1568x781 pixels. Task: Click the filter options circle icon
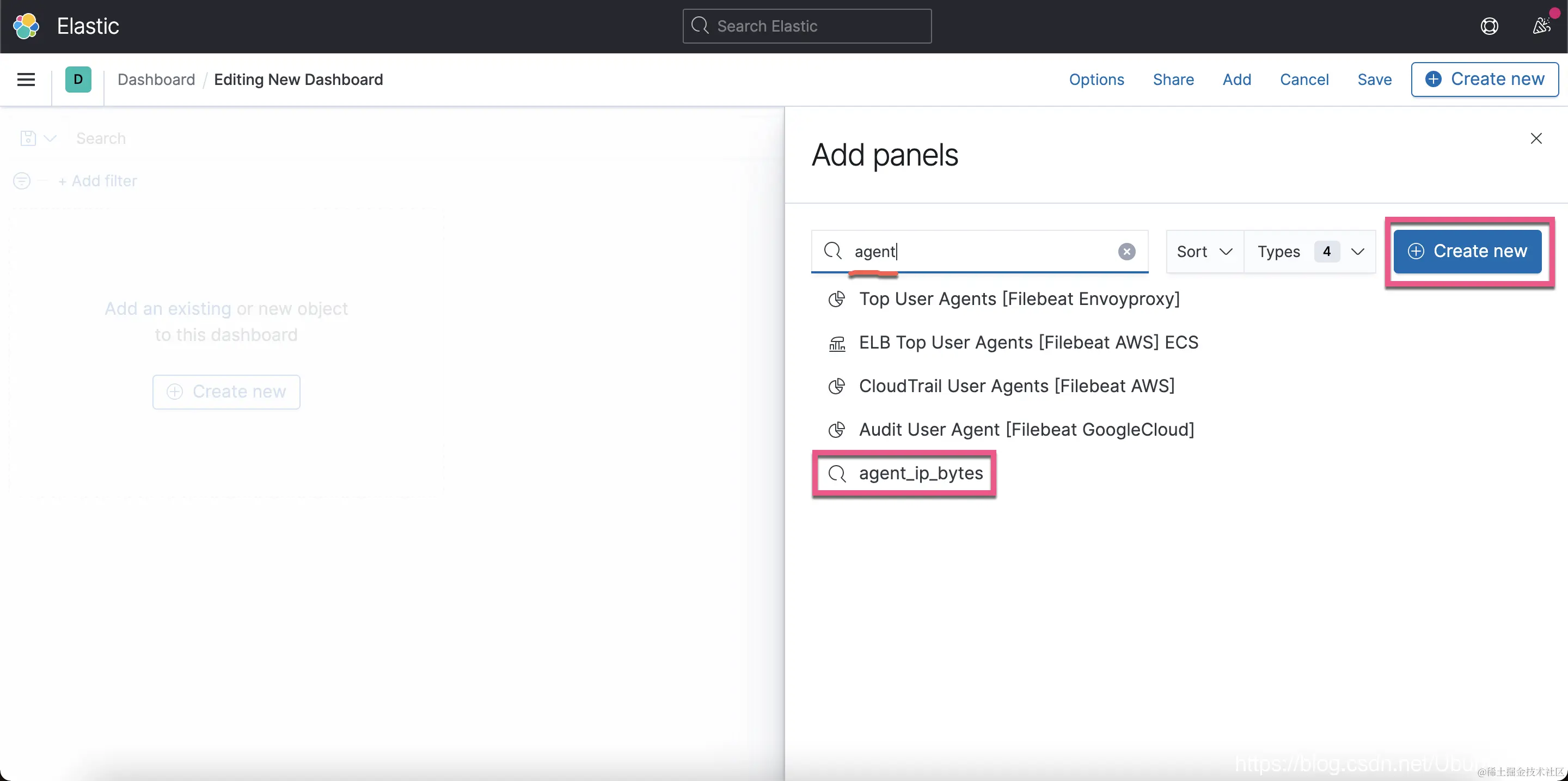click(x=22, y=181)
